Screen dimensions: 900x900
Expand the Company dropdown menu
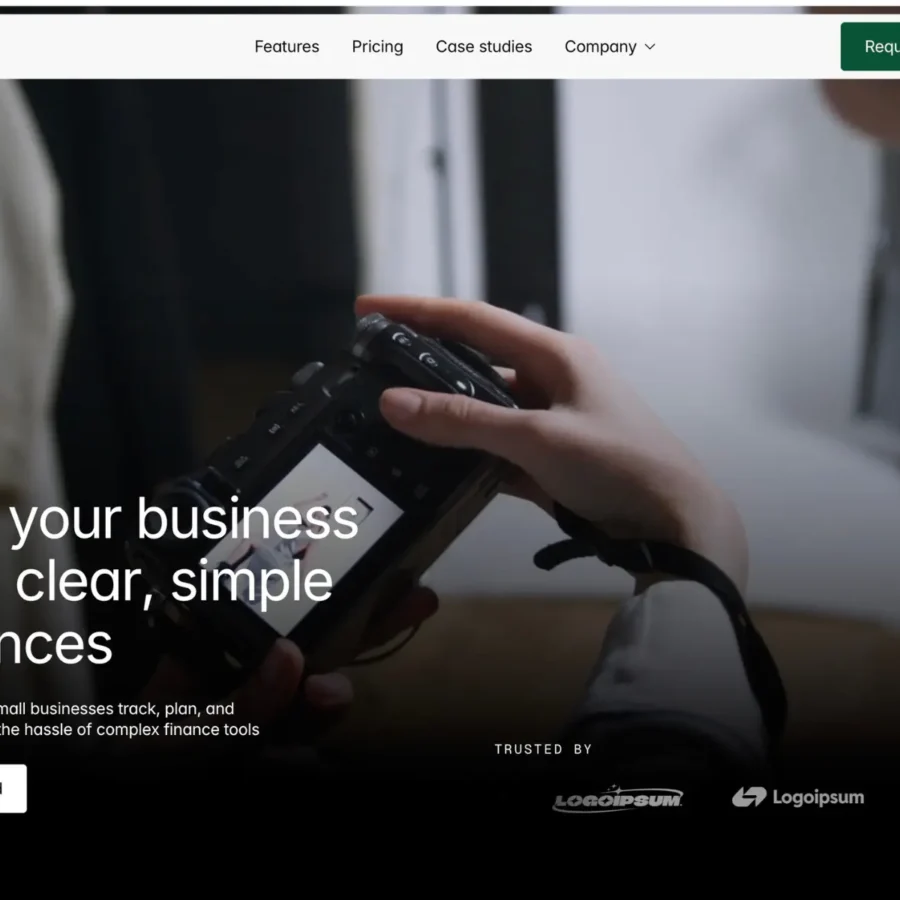tap(610, 46)
